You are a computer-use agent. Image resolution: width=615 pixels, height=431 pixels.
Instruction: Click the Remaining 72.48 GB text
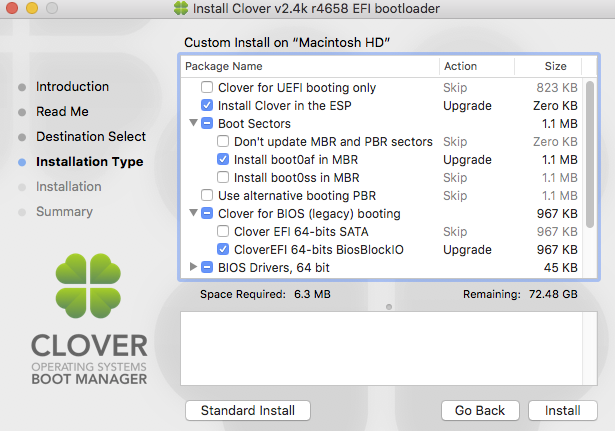(520, 294)
